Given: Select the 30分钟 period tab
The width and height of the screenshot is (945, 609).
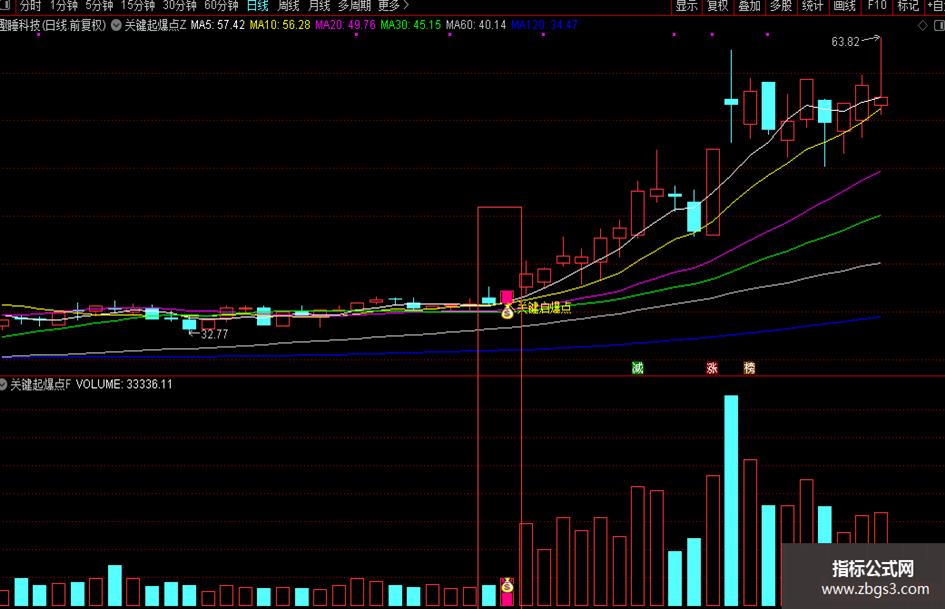Looking at the screenshot, I should (180, 6).
